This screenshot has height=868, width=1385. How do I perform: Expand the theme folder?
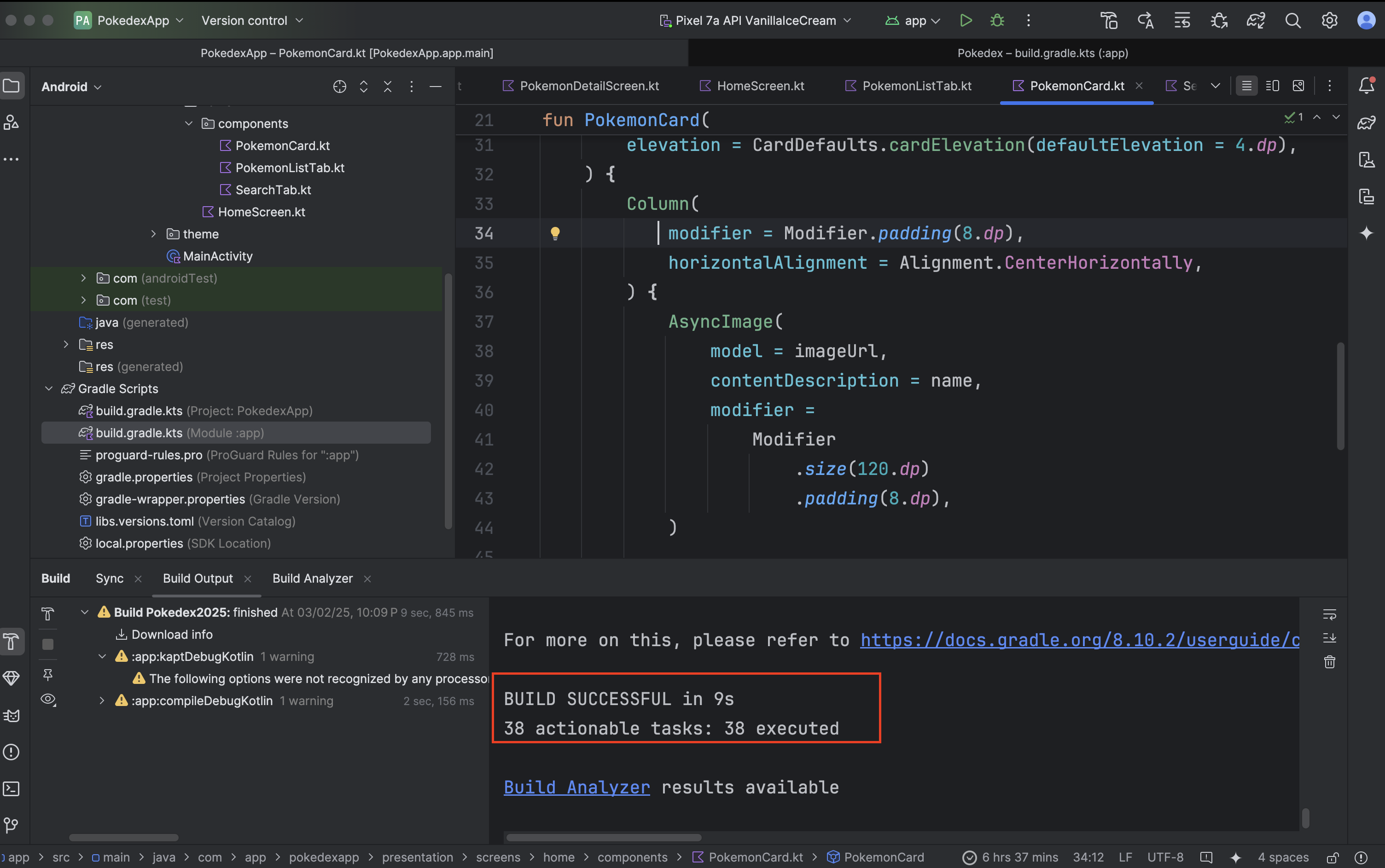153,234
